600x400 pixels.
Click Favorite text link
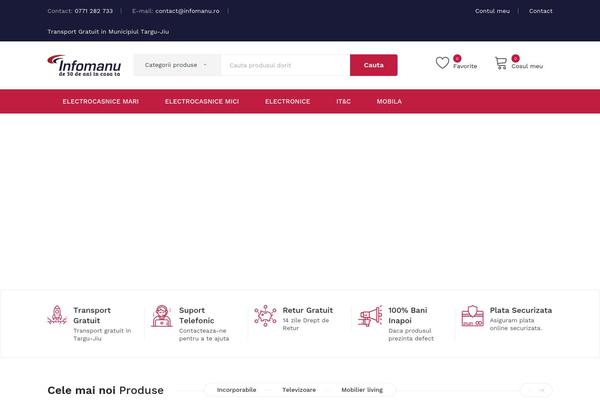(x=465, y=66)
